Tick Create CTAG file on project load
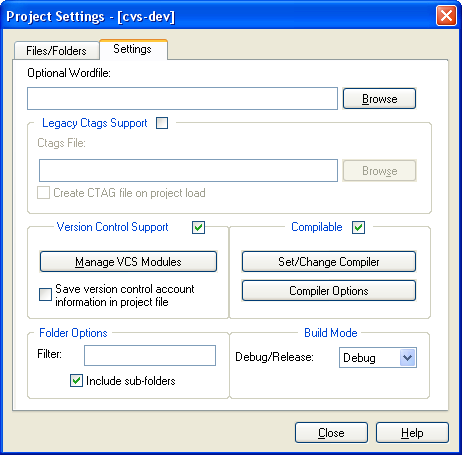 pyautogui.click(x=43, y=193)
